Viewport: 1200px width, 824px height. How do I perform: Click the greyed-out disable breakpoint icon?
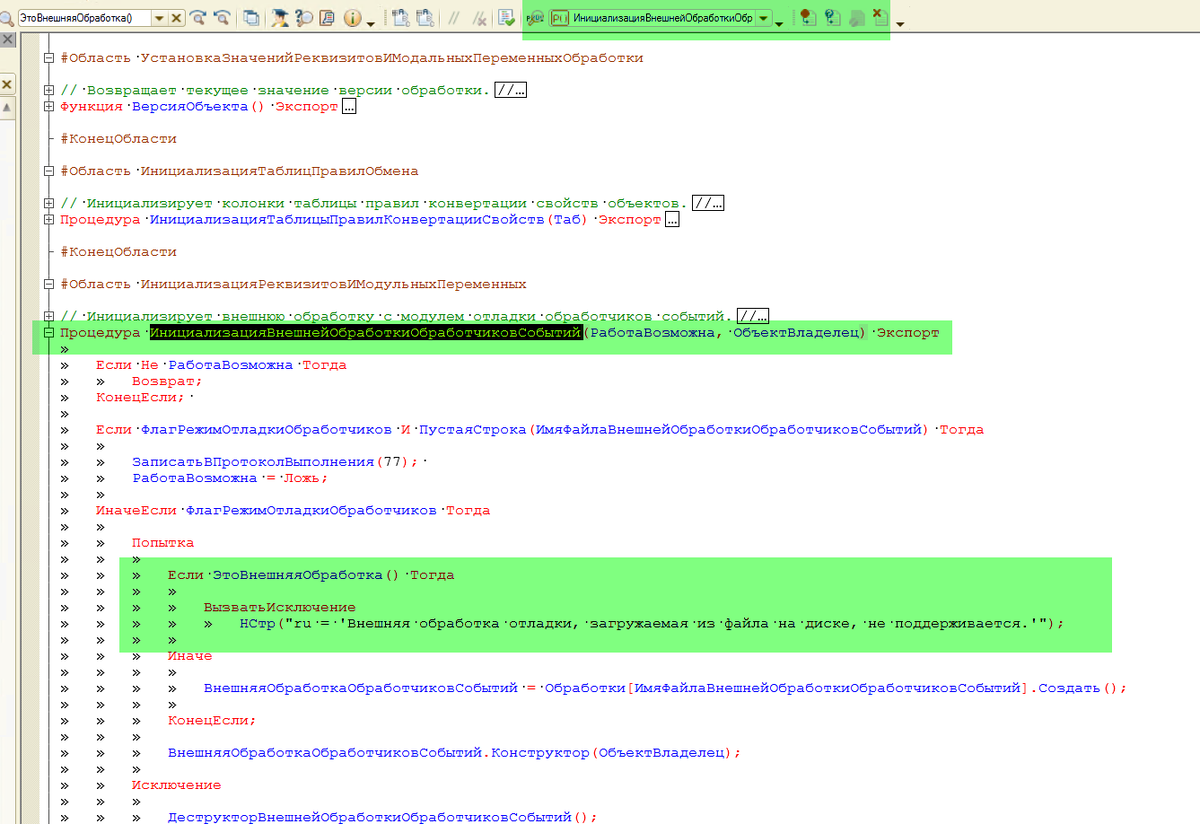click(856, 18)
